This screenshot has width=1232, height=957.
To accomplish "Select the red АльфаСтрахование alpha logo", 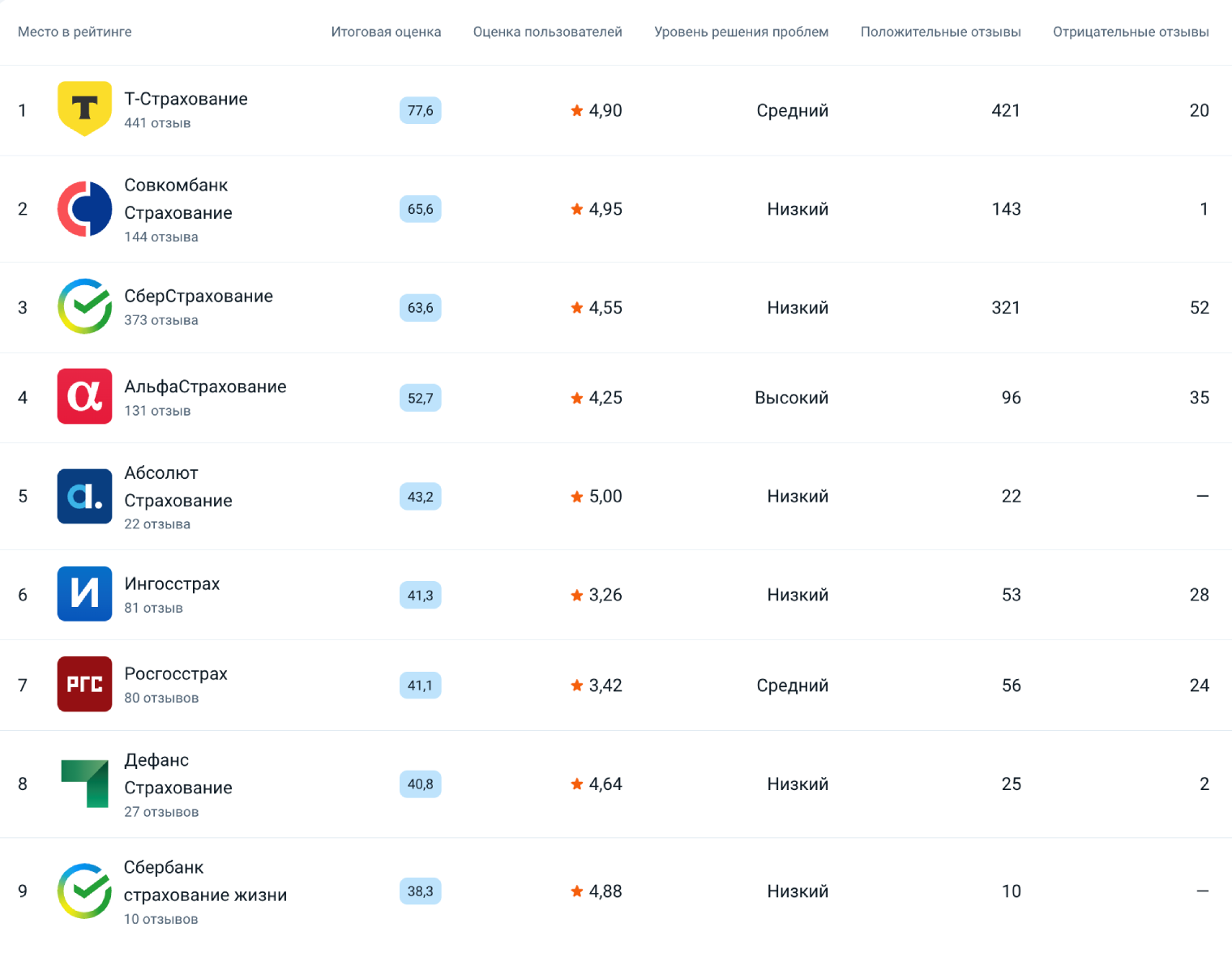I will pos(85,397).
